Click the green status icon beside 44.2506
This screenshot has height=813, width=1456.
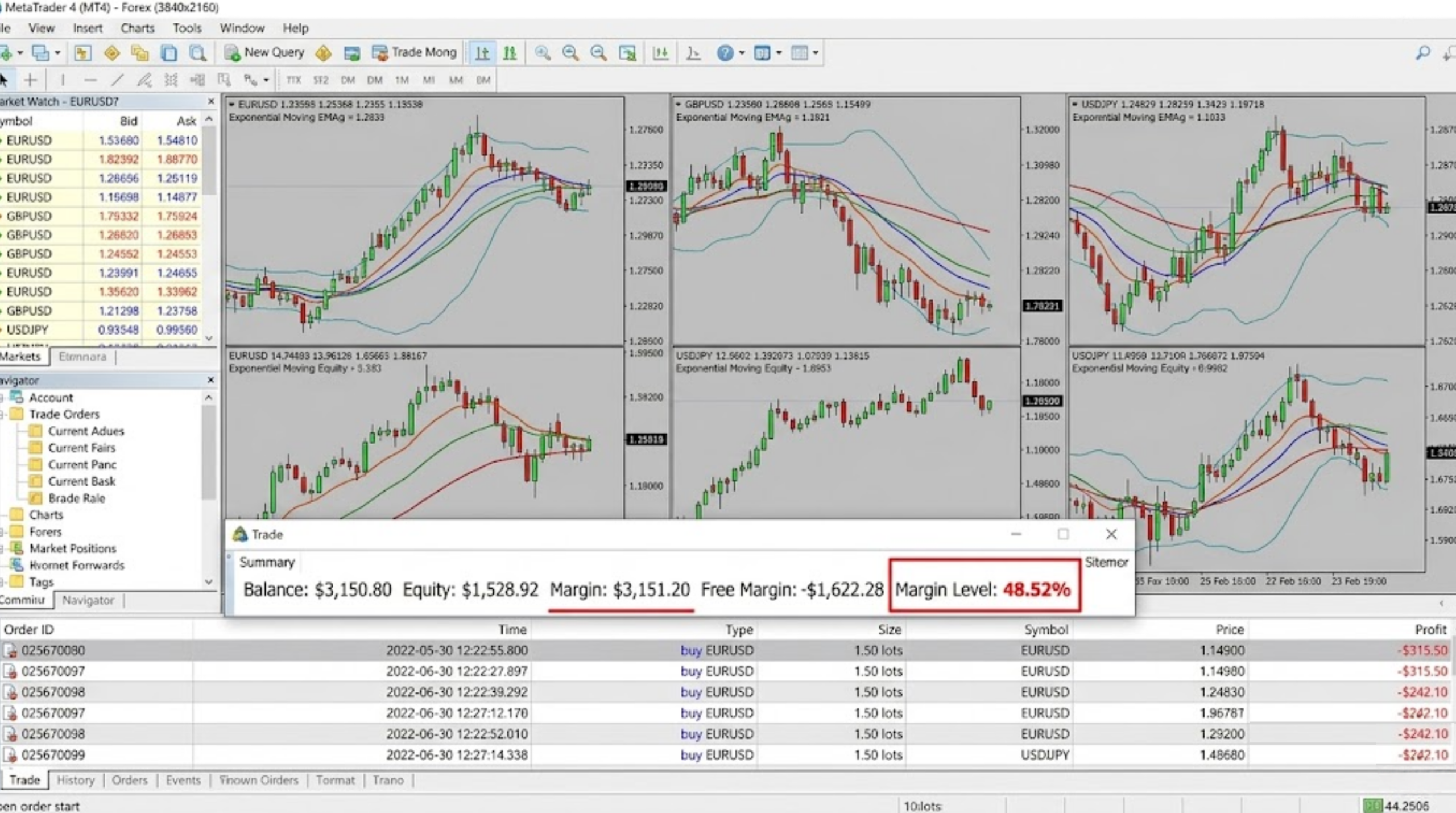point(1372,806)
